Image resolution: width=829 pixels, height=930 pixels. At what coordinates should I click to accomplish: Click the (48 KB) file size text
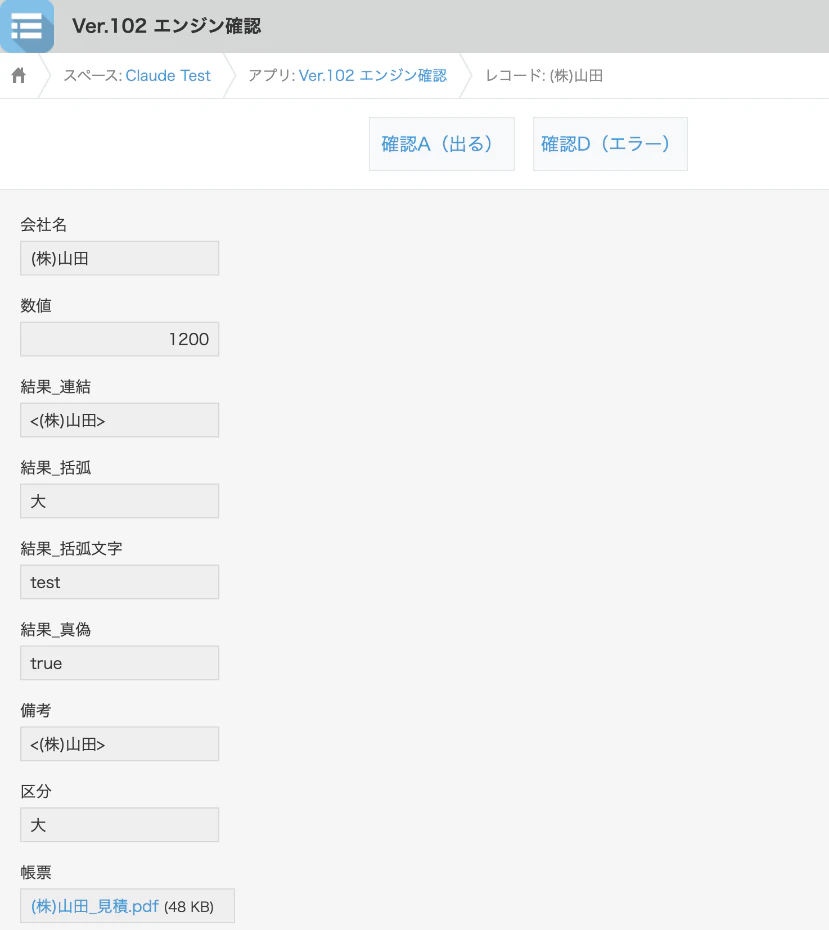coord(189,907)
